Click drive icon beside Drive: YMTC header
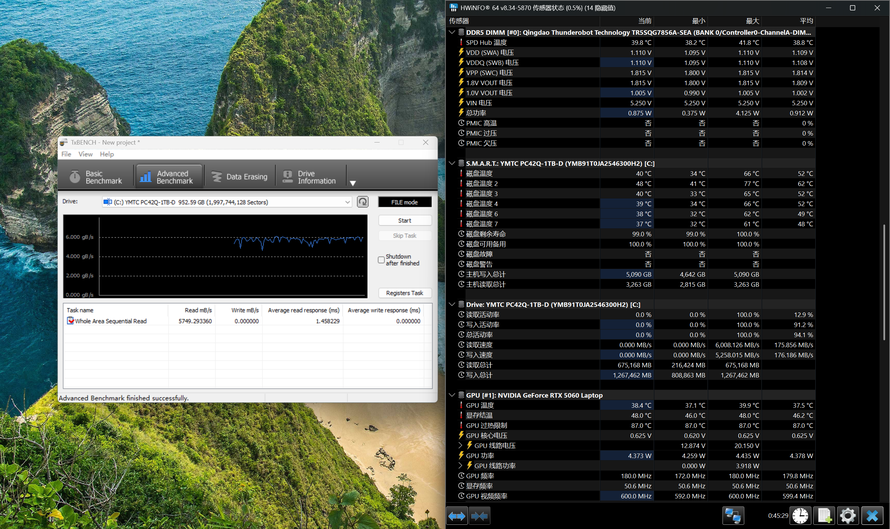The height and width of the screenshot is (529, 890). (461, 304)
